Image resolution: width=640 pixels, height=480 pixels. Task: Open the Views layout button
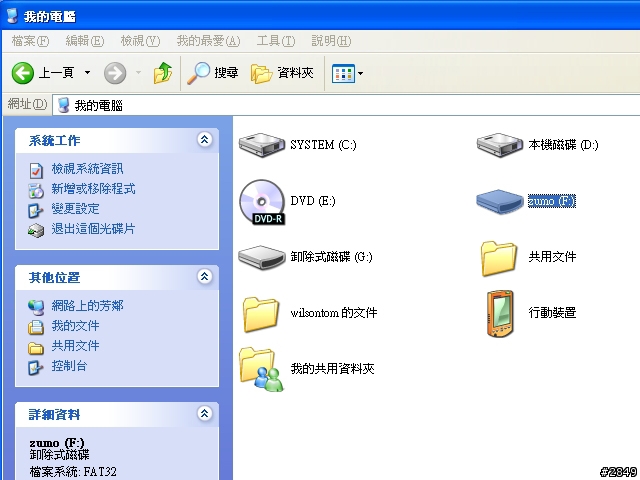343,73
